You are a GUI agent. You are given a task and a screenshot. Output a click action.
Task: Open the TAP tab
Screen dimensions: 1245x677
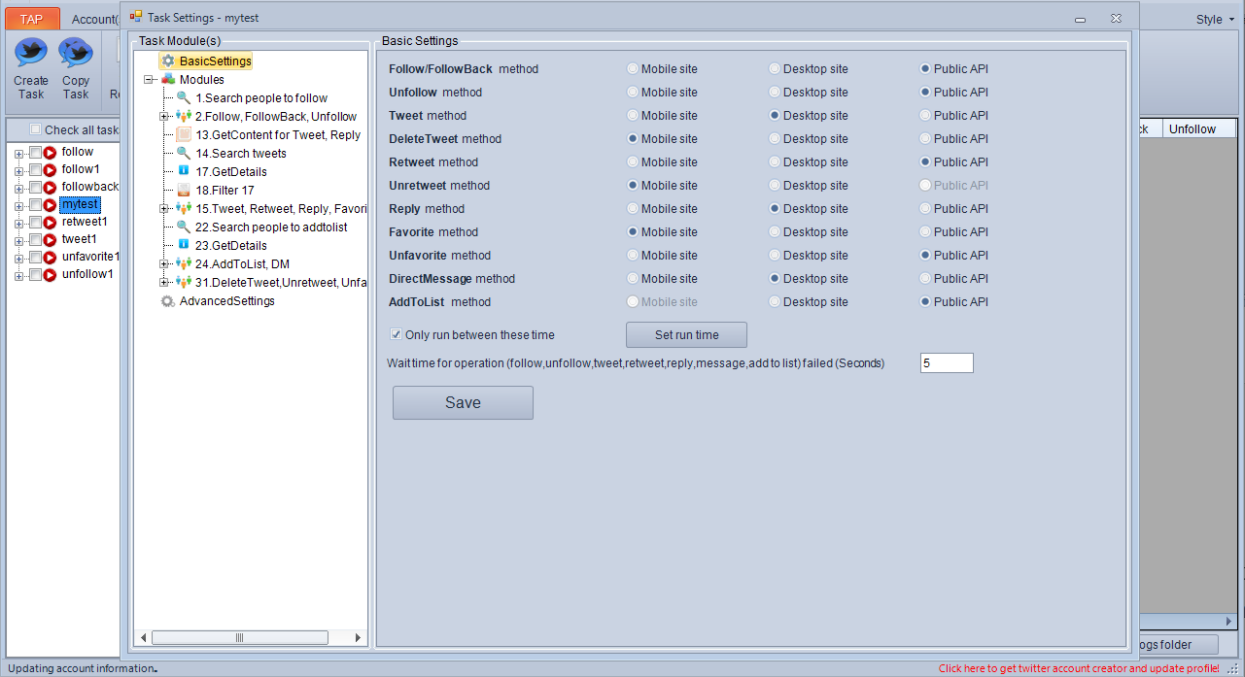[32, 19]
